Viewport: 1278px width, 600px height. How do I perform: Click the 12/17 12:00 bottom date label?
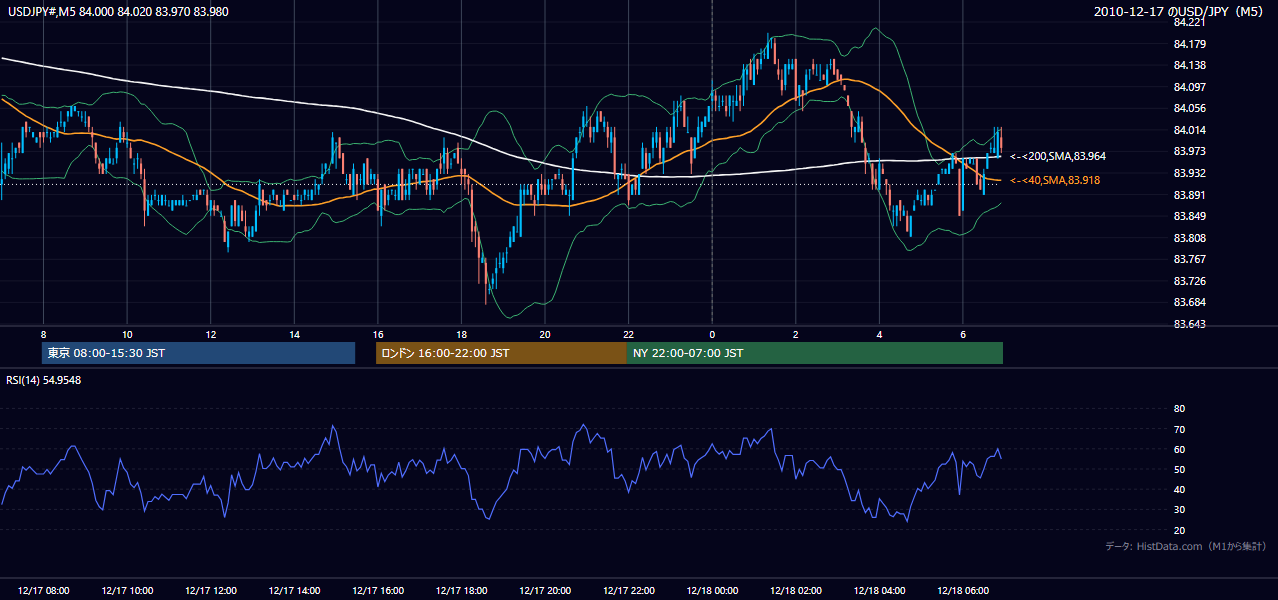pos(211,591)
